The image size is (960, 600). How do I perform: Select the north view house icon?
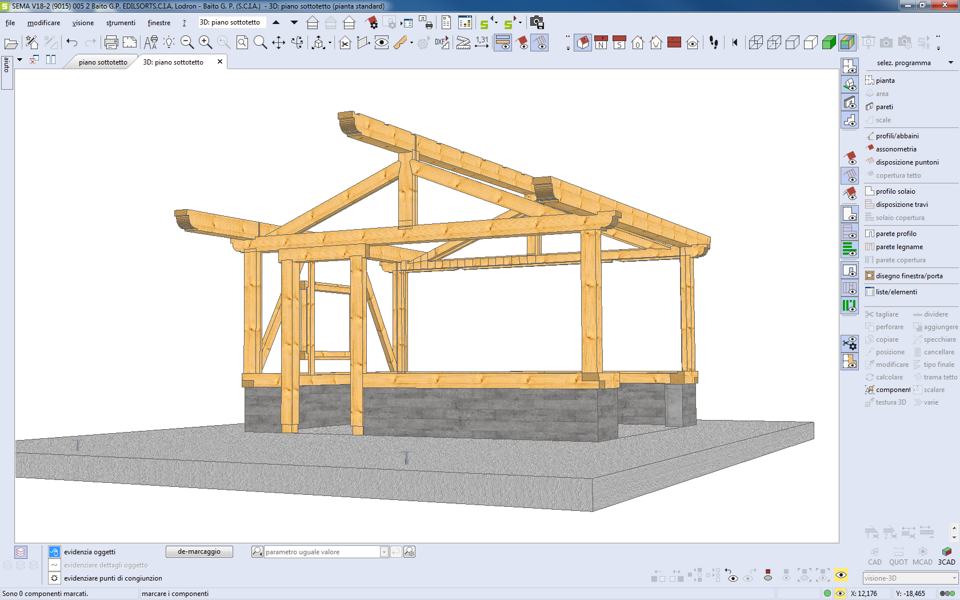[x=601, y=43]
